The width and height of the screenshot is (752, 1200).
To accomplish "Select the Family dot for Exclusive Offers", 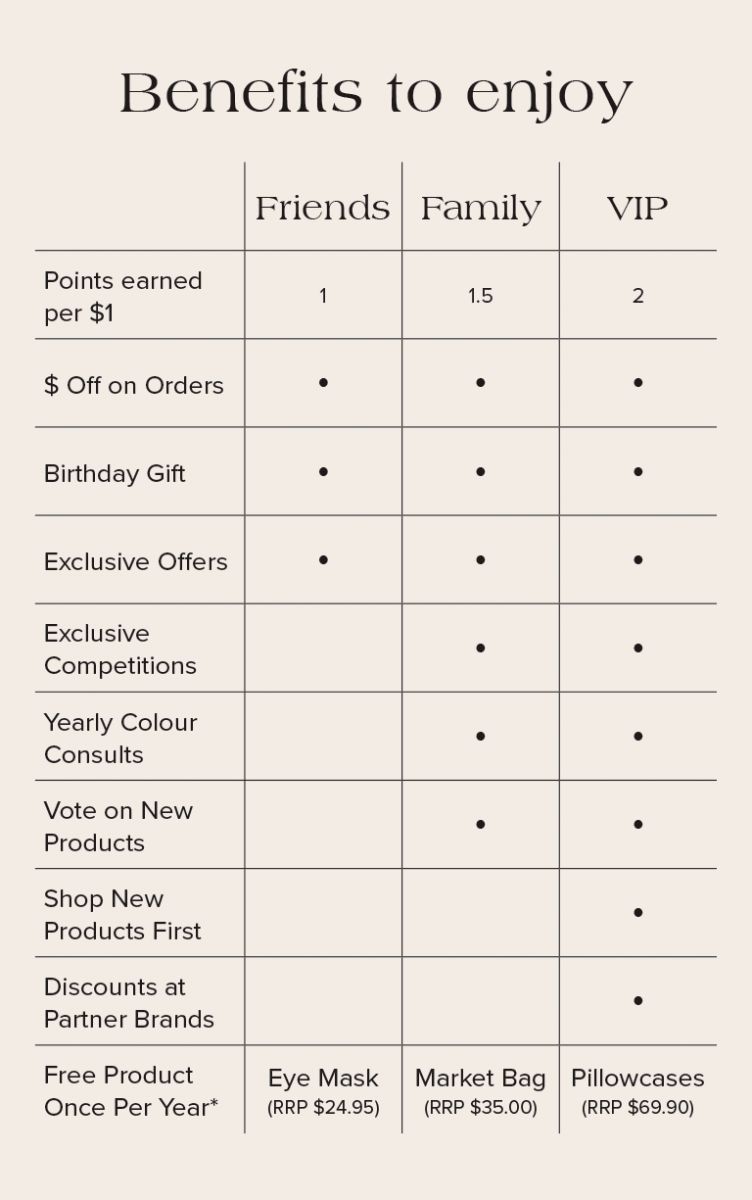I will coord(481,560).
